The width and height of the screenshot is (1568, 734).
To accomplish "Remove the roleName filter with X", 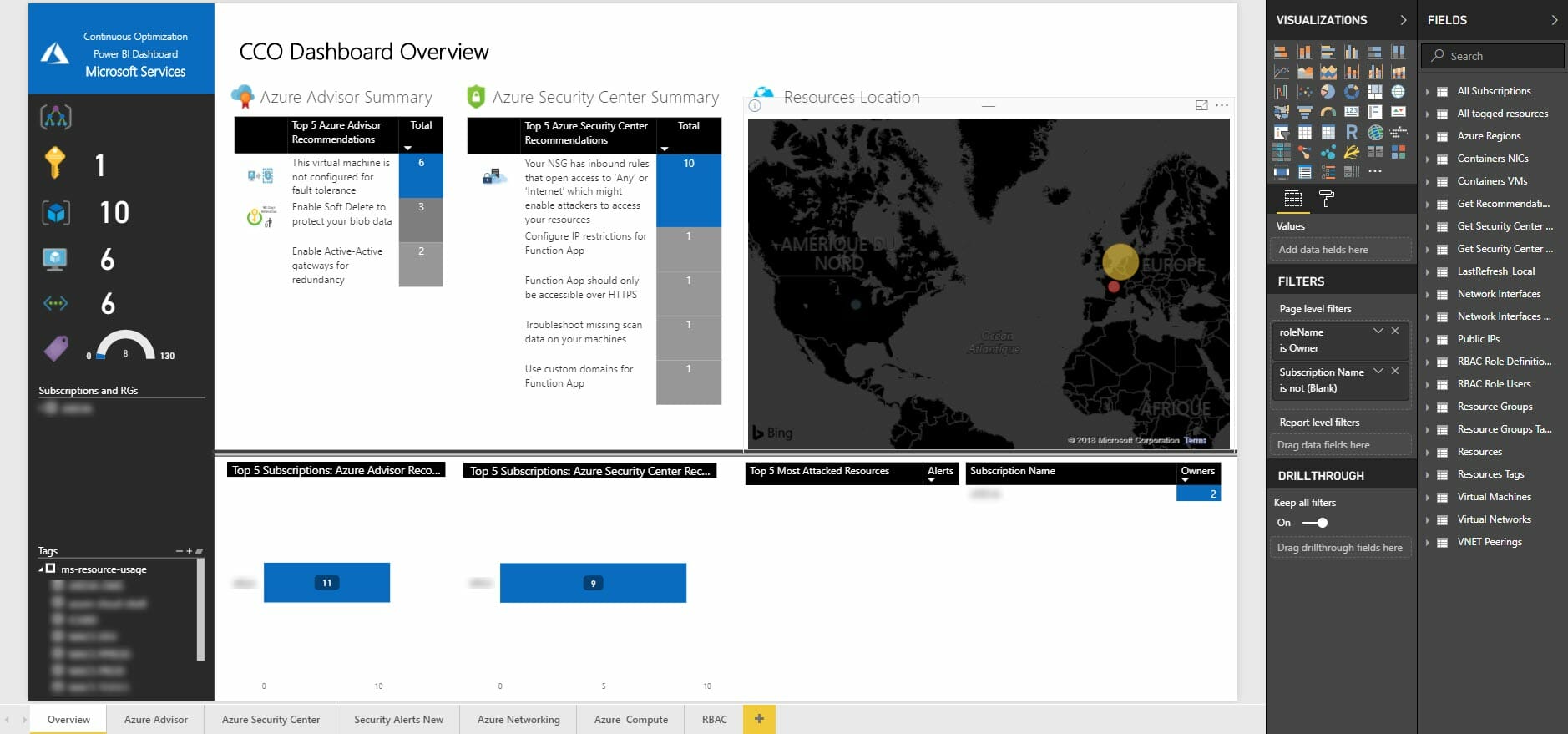I will tap(1395, 332).
